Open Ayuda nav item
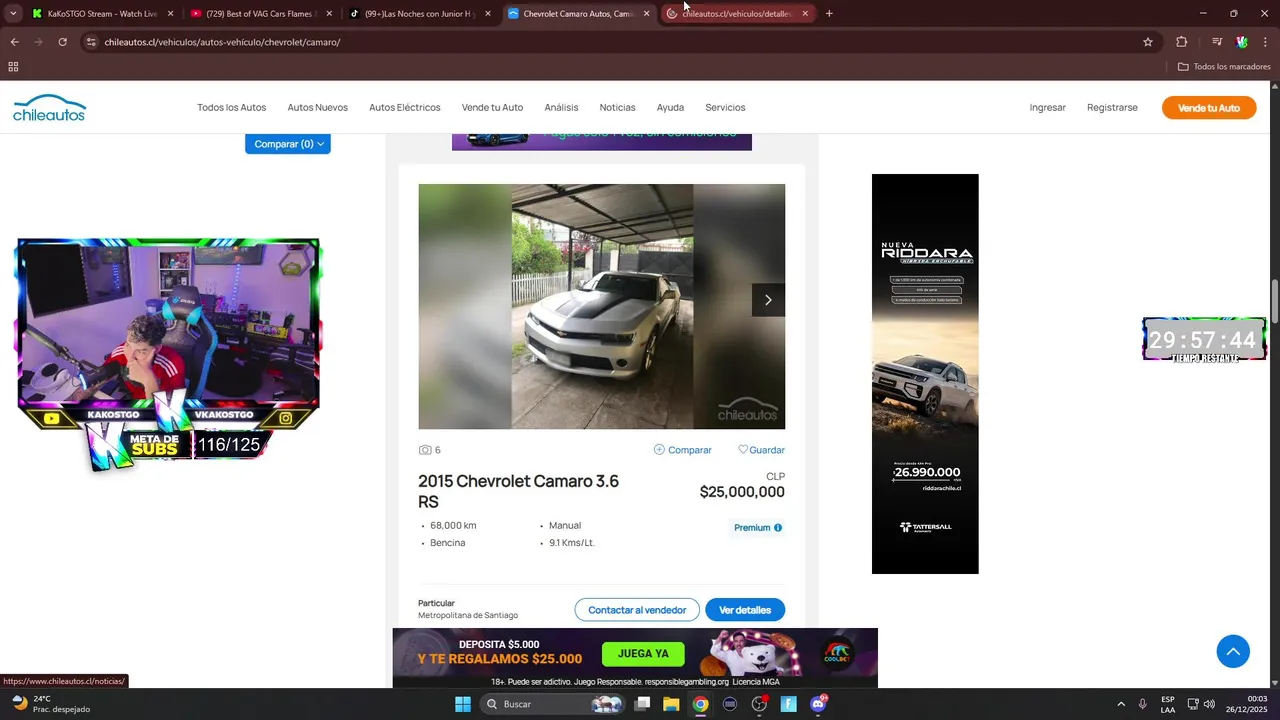The image size is (1280, 720). coord(670,107)
